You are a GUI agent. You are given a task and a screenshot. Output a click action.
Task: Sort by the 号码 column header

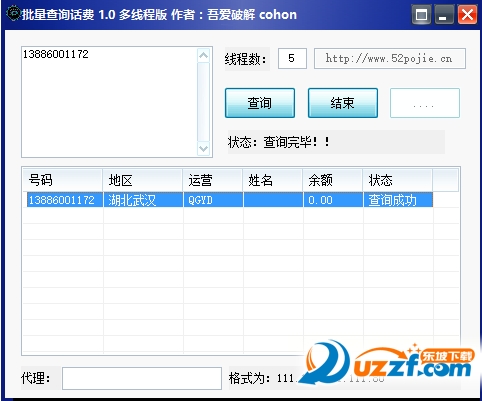(62, 180)
